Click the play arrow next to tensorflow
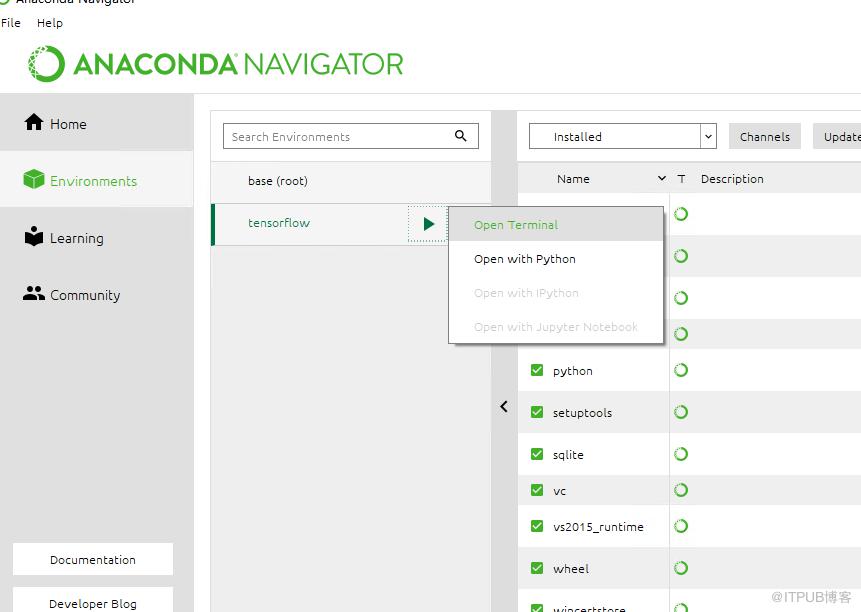The image size is (861, 612). (429, 223)
